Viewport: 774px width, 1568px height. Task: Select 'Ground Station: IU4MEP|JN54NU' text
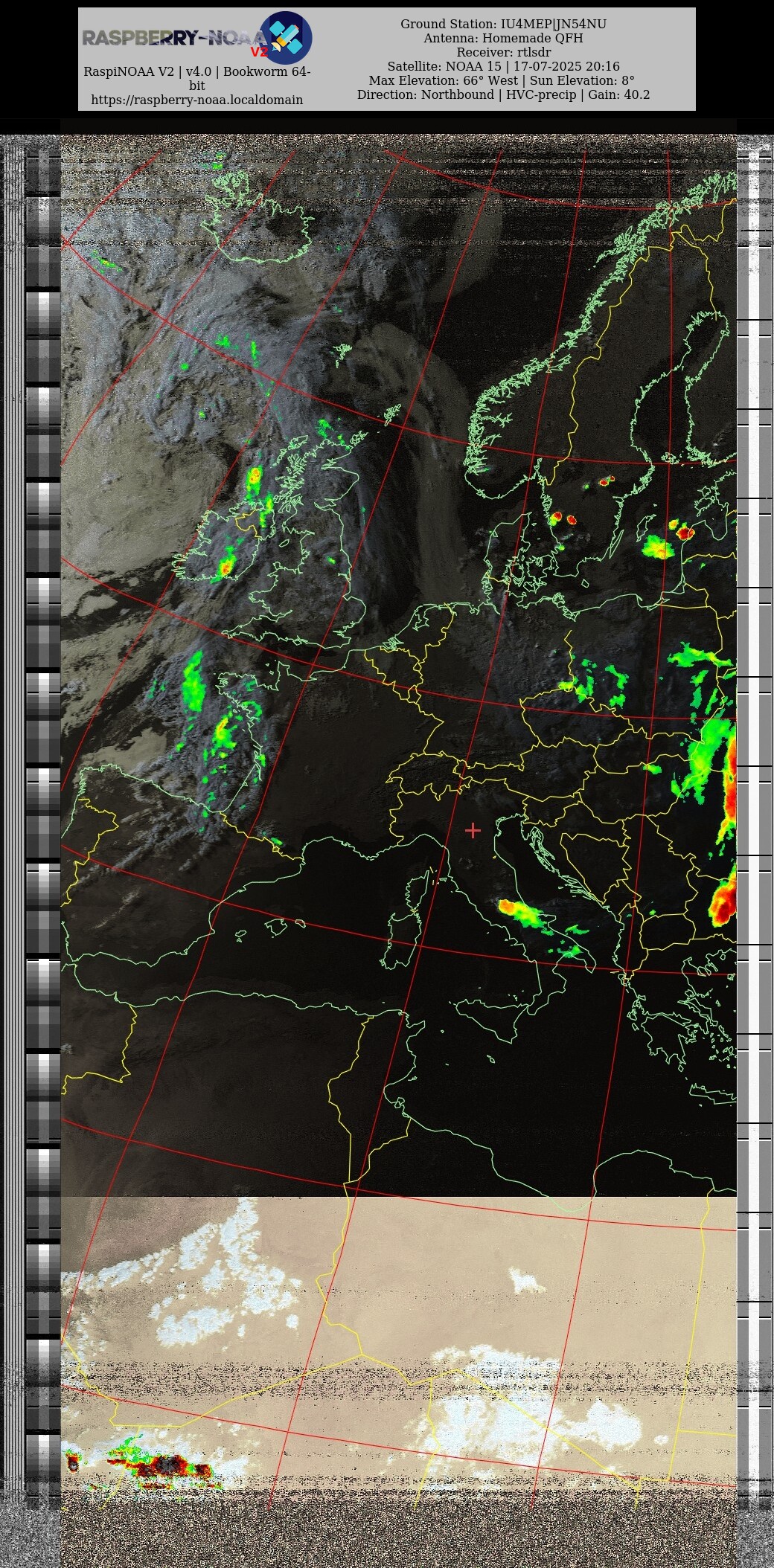[x=503, y=24]
